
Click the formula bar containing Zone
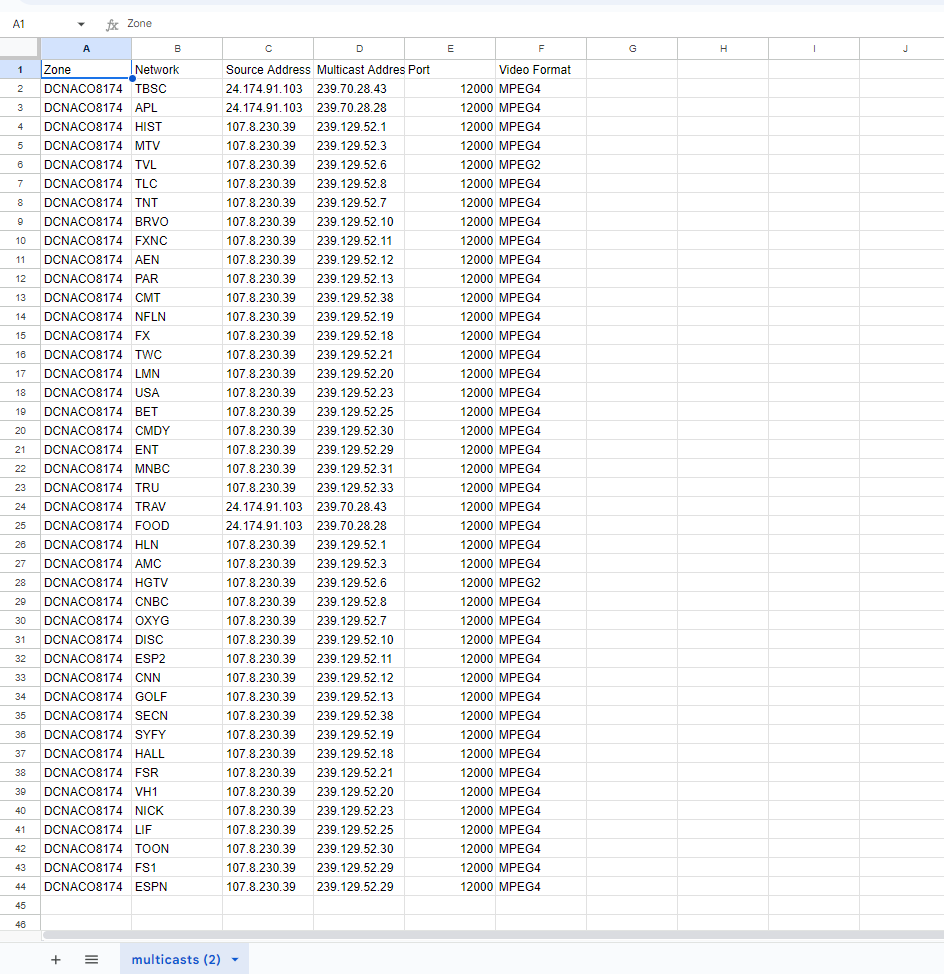coord(534,24)
